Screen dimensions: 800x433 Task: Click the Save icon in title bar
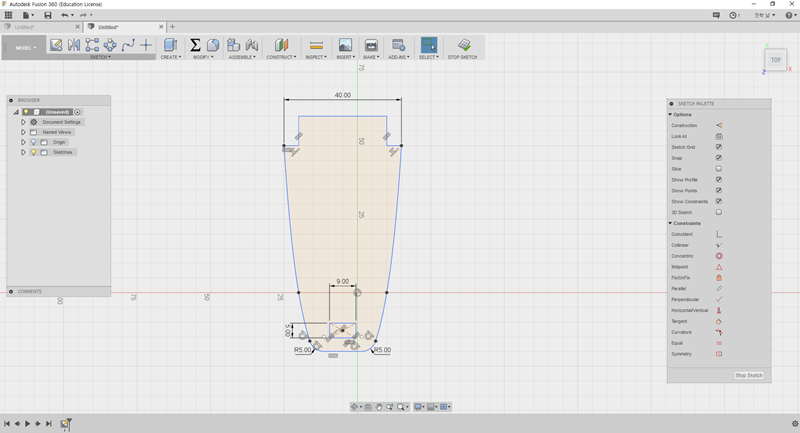coord(48,16)
